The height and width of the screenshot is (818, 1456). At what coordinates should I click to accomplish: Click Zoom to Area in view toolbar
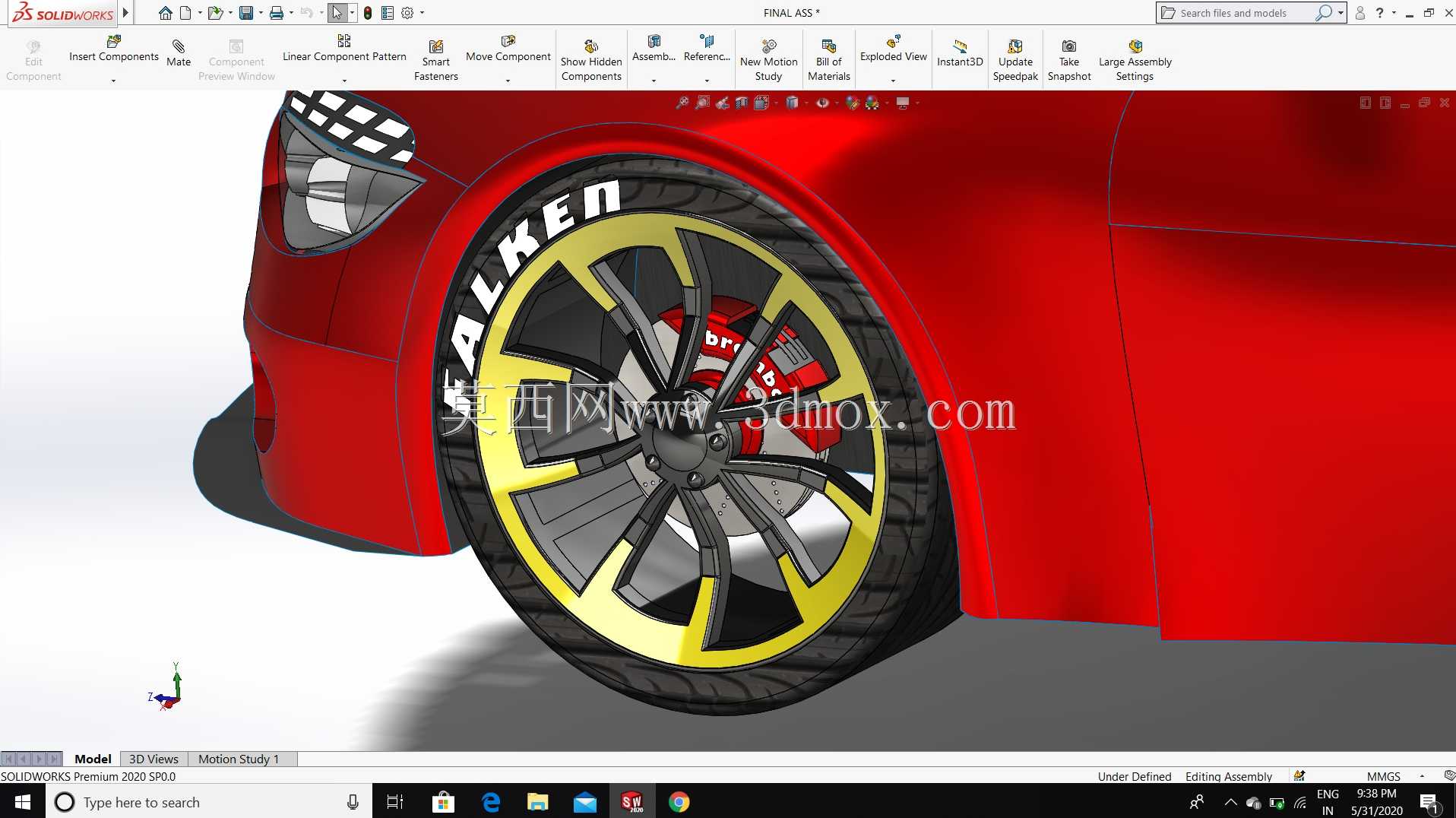tap(702, 103)
